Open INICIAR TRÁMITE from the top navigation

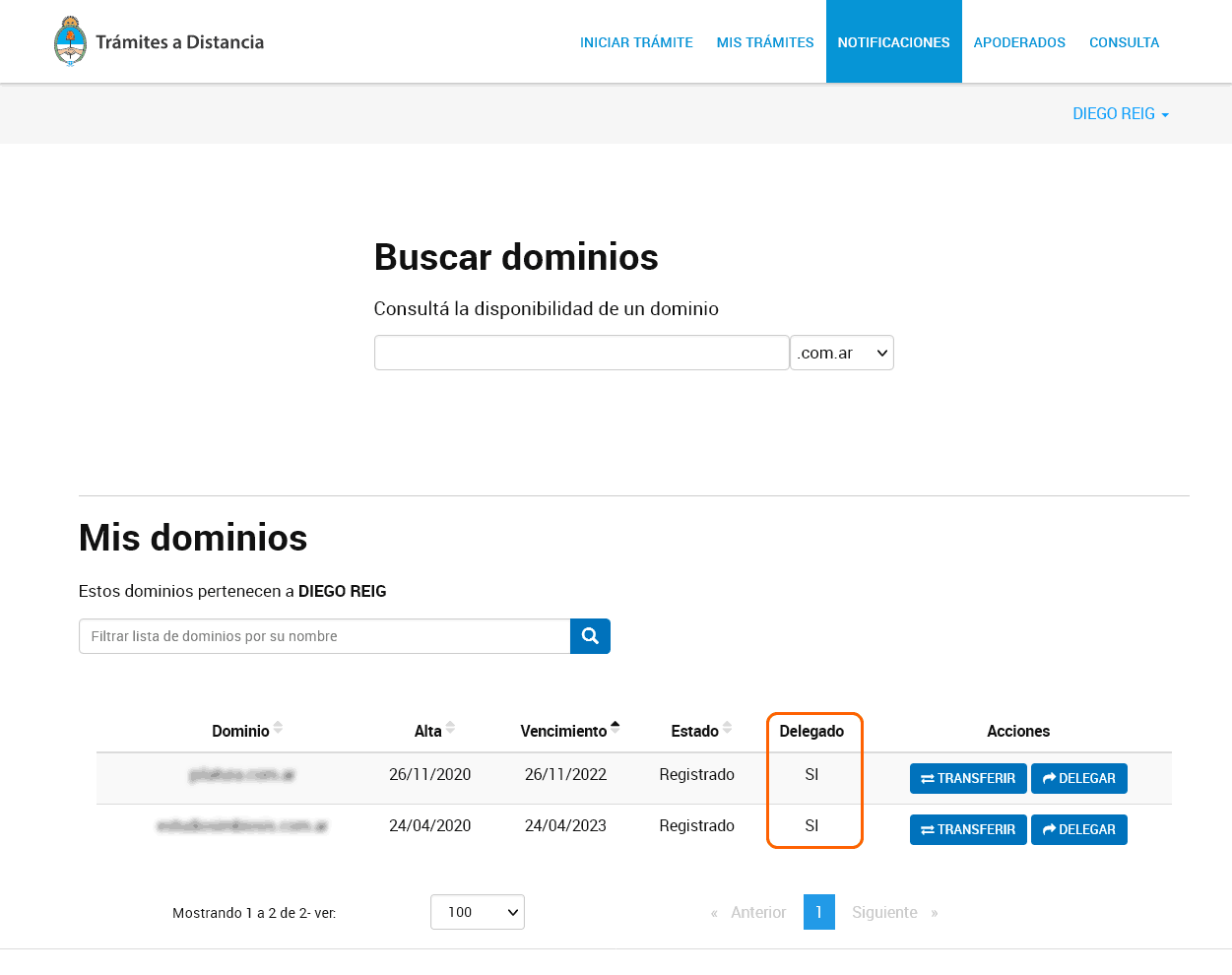(x=636, y=42)
